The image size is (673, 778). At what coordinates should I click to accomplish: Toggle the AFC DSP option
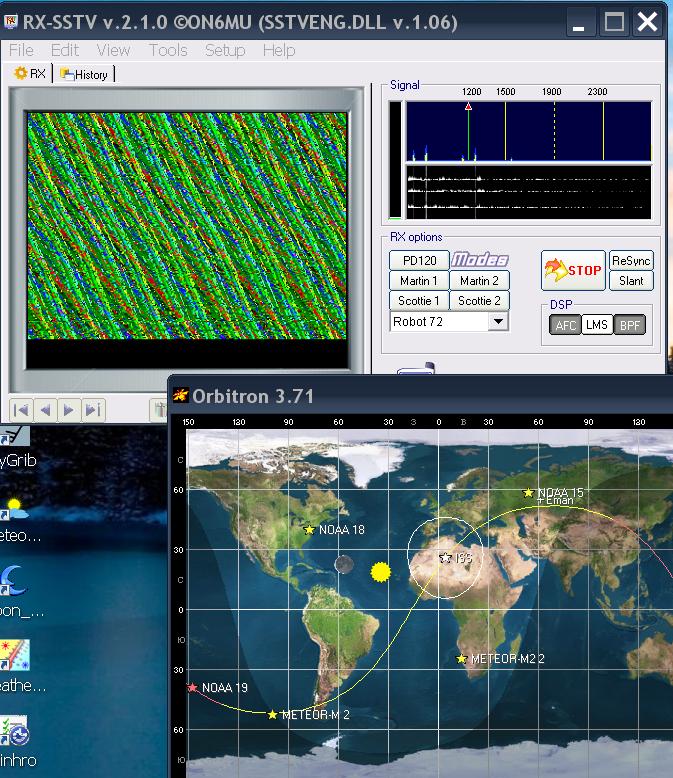565,325
